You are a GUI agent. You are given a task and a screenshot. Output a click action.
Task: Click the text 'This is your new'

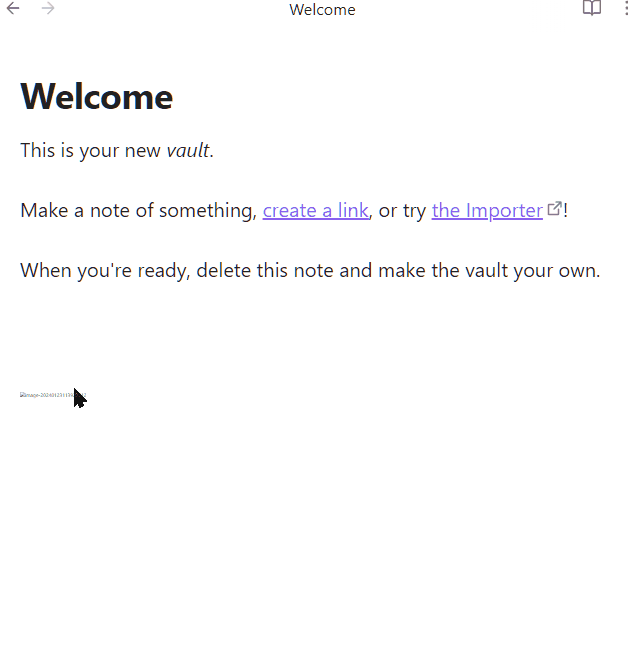tap(90, 150)
